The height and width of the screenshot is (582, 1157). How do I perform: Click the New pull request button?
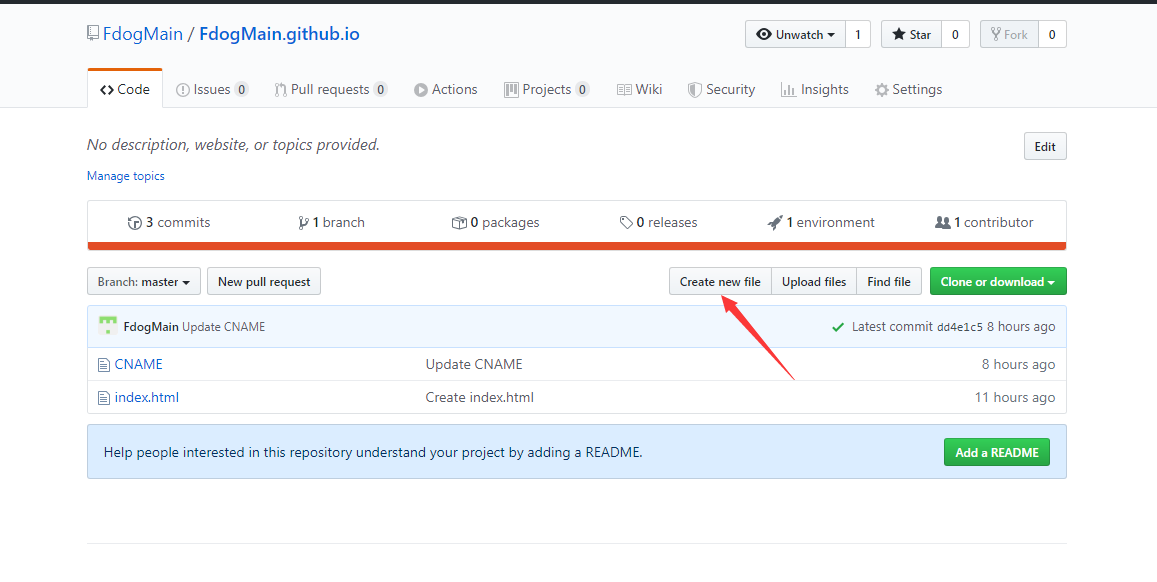tap(264, 281)
